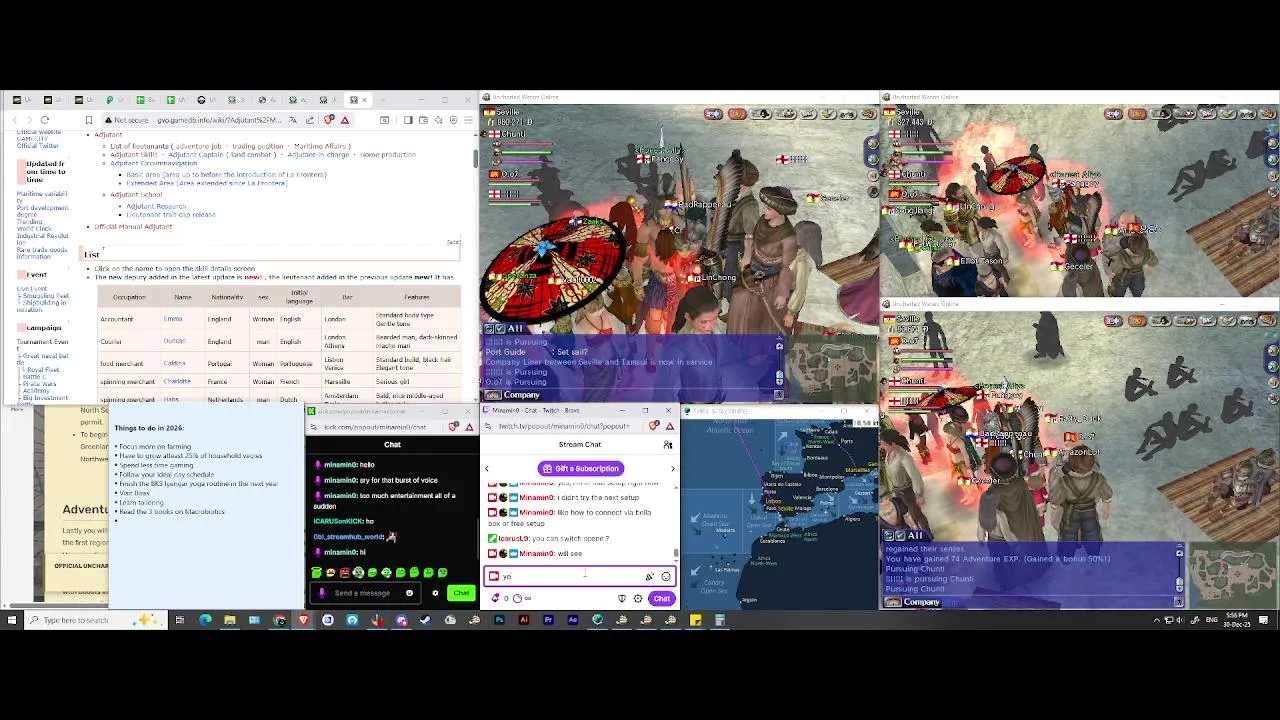Click the Windows Start button
Screen dimensions: 1280x720
pos(11,620)
